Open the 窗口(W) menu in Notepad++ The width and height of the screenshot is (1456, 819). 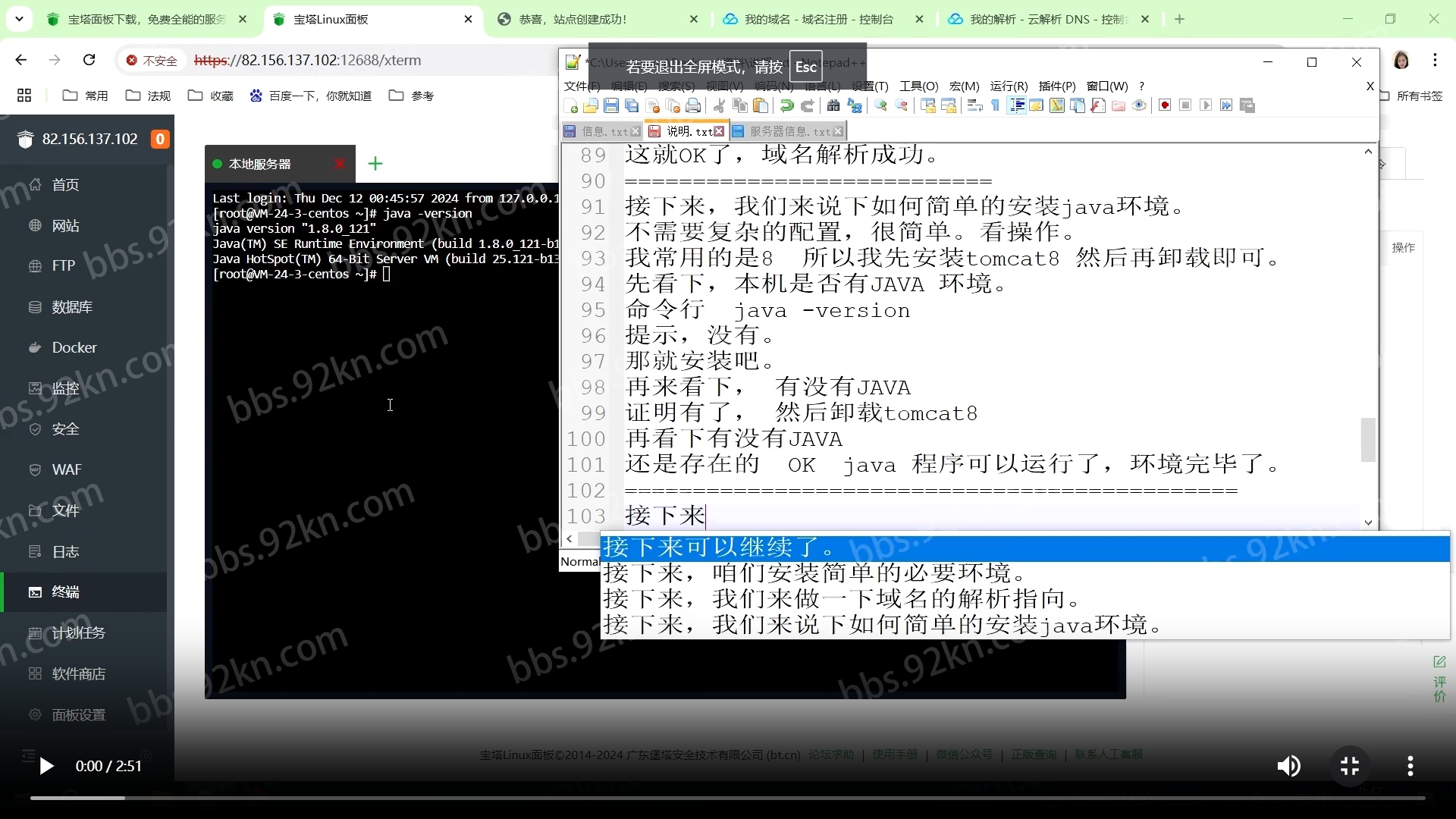1107,86
